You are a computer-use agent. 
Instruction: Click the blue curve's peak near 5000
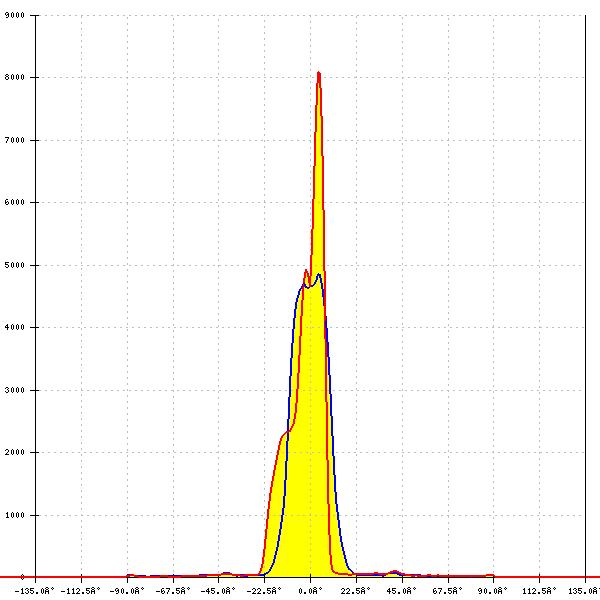click(319, 274)
